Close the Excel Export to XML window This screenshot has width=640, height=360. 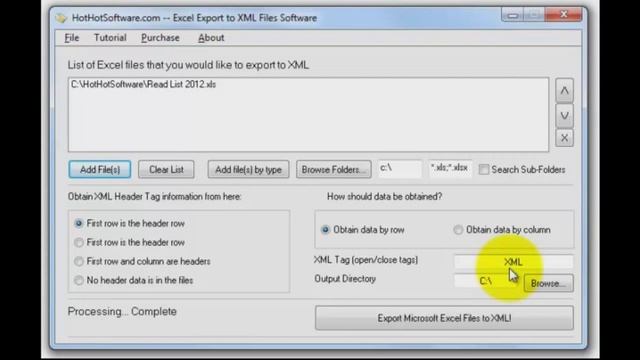coord(564,15)
